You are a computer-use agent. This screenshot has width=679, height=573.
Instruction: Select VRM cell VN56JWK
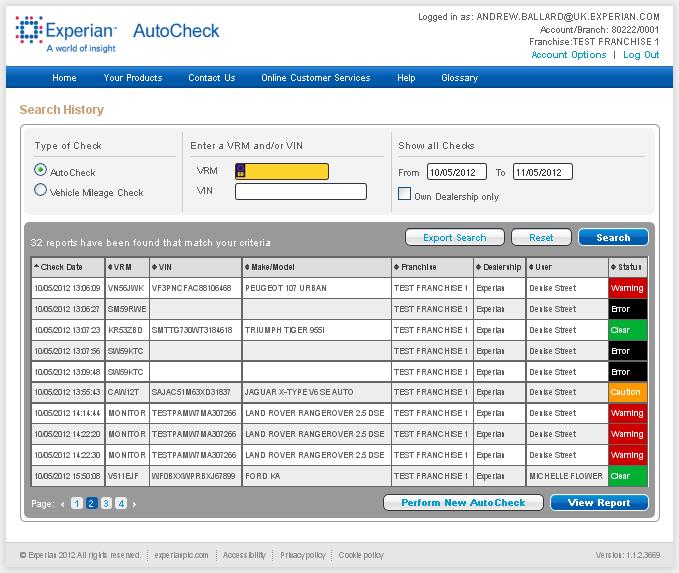click(127, 288)
